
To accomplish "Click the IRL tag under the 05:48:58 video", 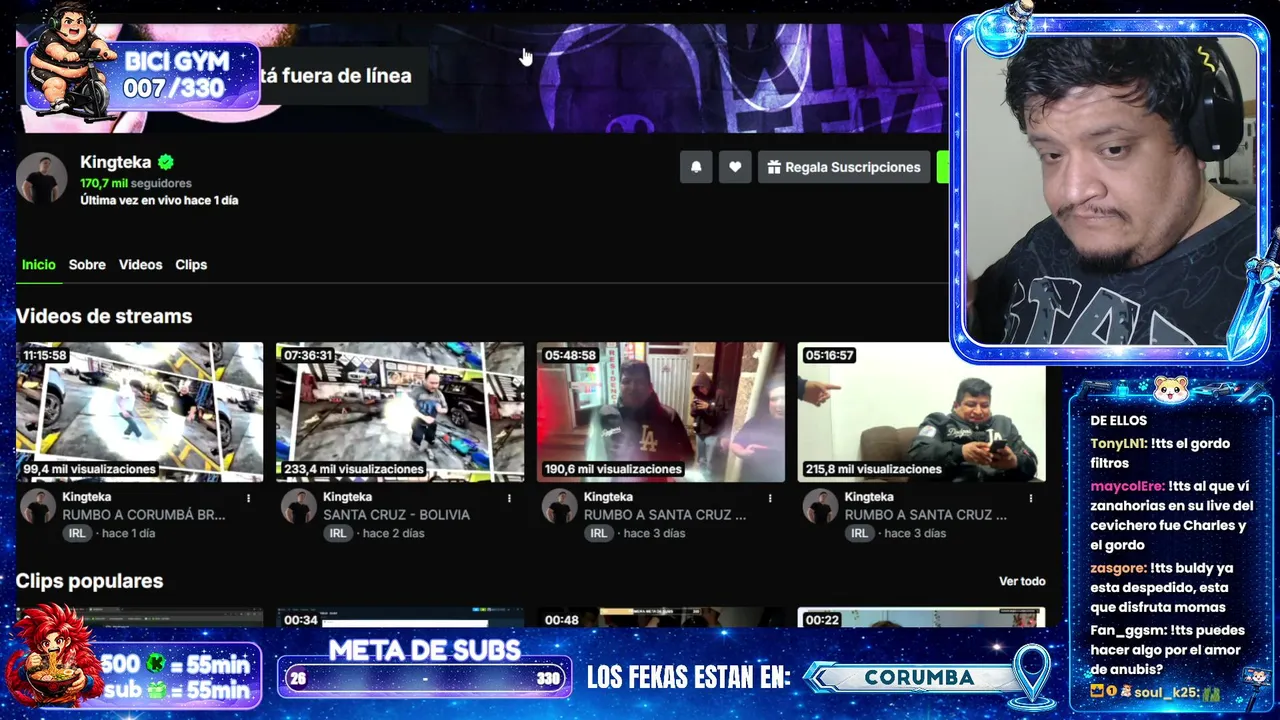I will pos(598,534).
